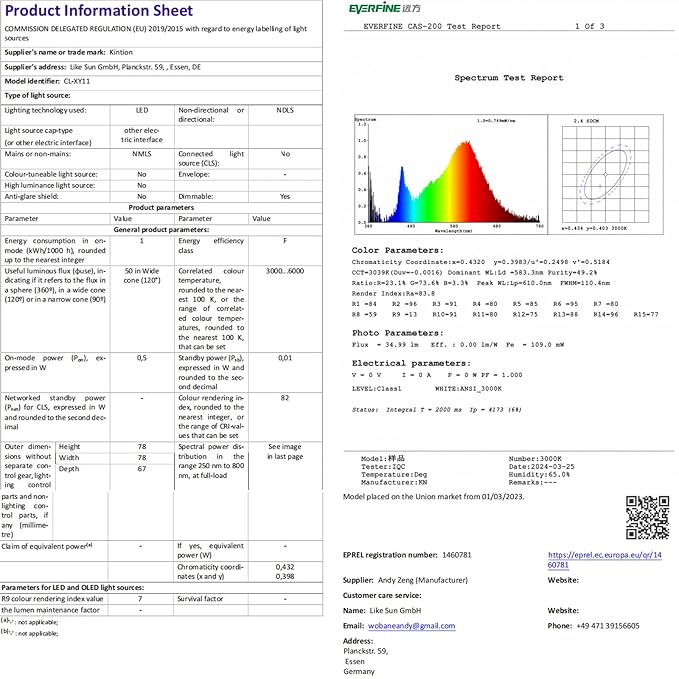Screen dimensions: 679x679
Task: Click the rainbow spectrum graph
Action: pos(448,172)
